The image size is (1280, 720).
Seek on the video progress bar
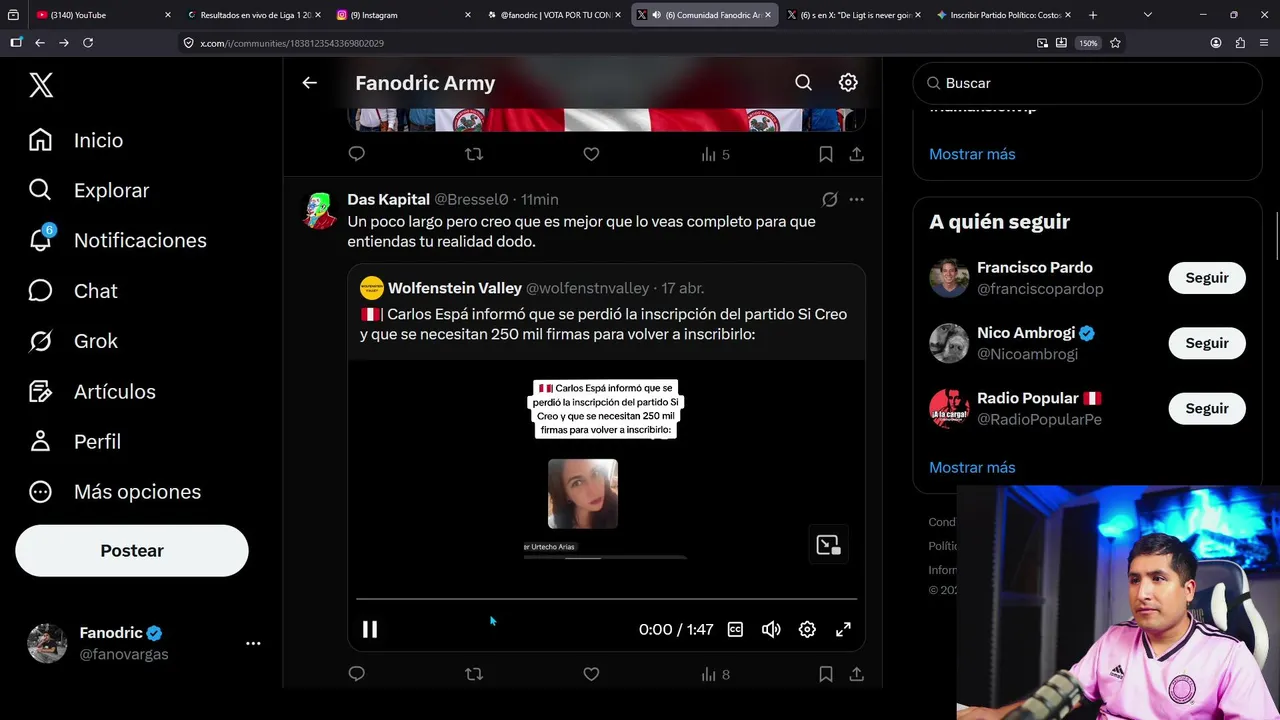[607, 599]
